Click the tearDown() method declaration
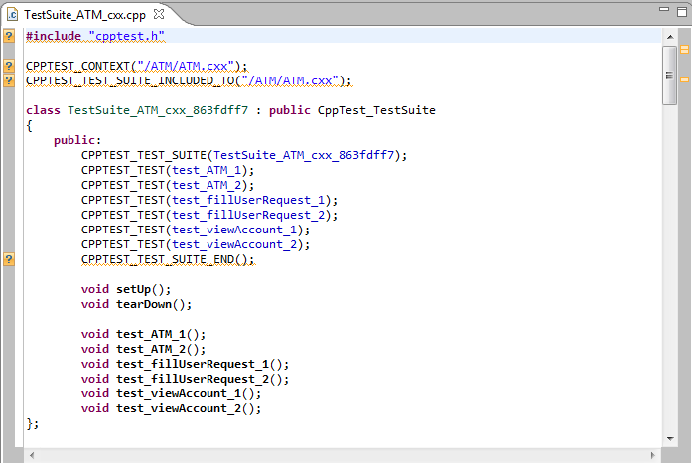This screenshot has width=692, height=463. (x=136, y=305)
